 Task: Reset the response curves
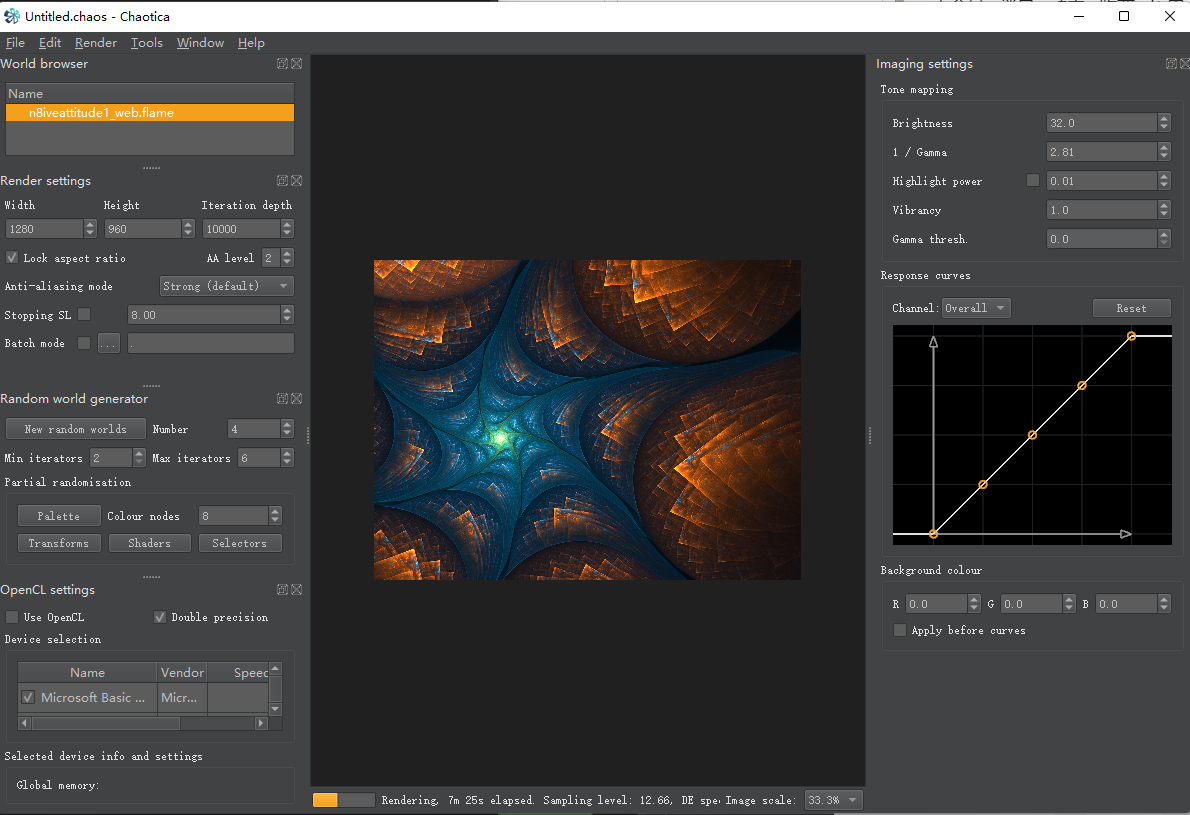pyautogui.click(x=1131, y=308)
